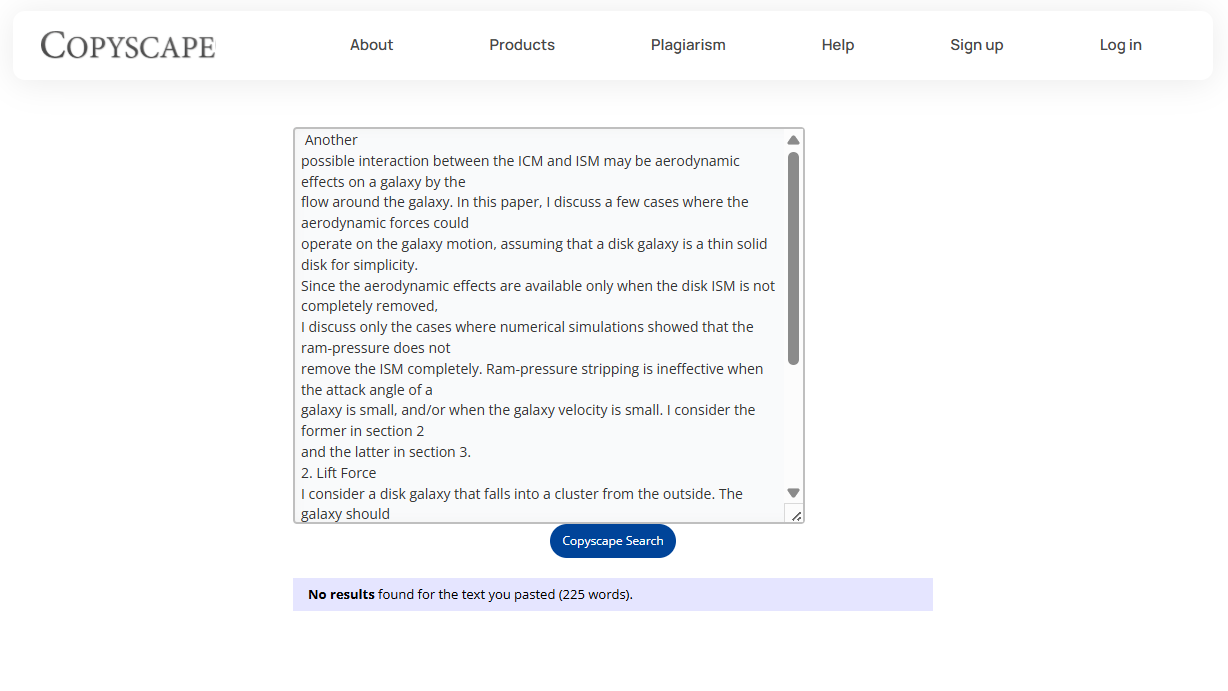Click the text area's resize corner handle

coord(795,514)
